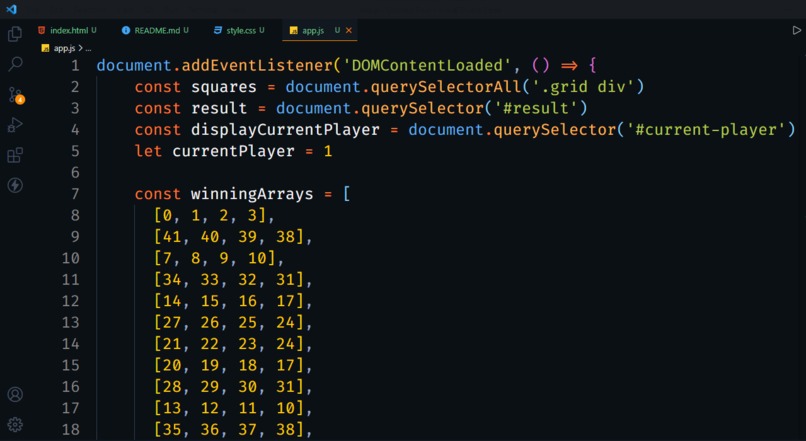Click the array [0, 1, 2, 3]

tap(210, 215)
